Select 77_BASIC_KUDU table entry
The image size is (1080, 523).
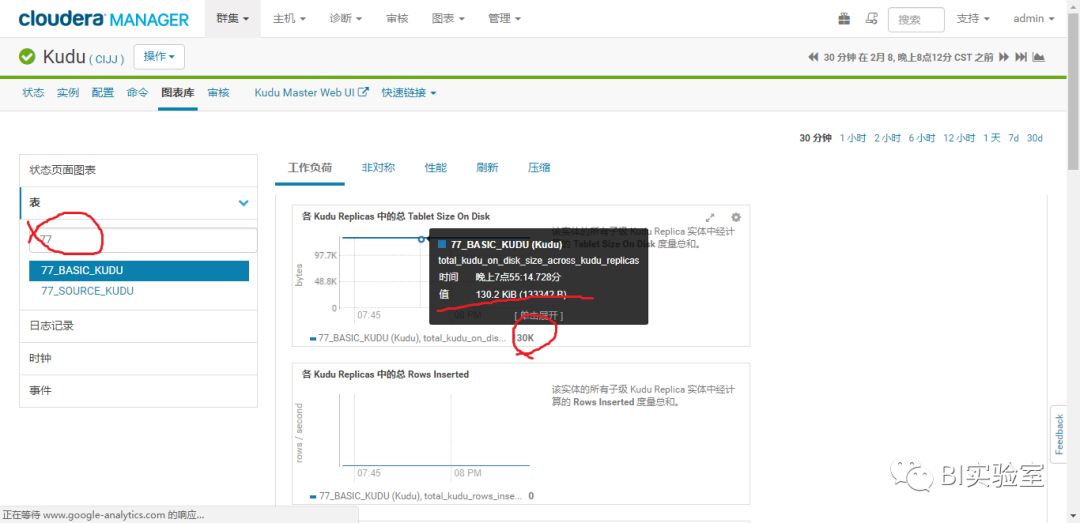tap(138, 271)
